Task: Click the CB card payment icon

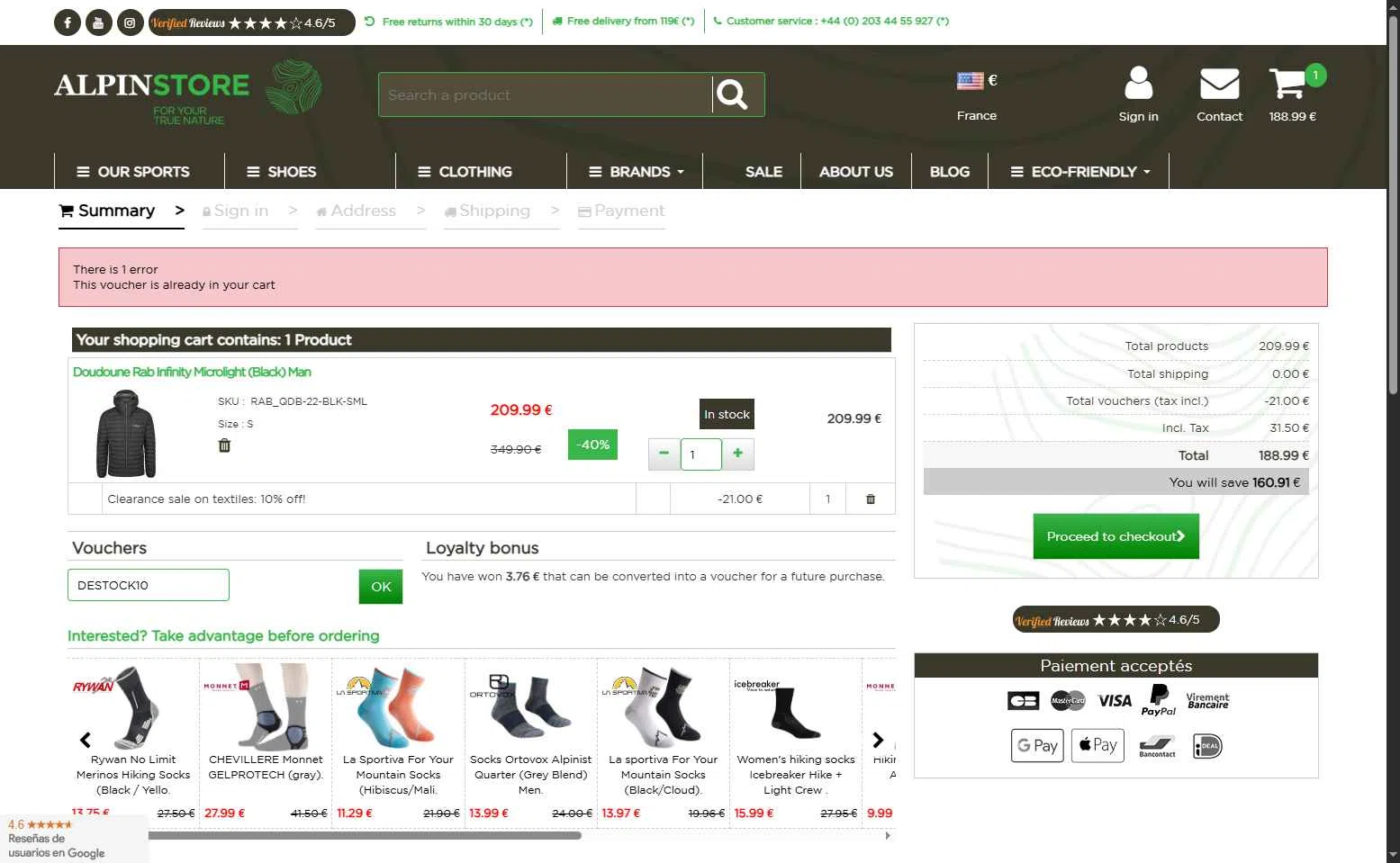Action: pos(1024,700)
